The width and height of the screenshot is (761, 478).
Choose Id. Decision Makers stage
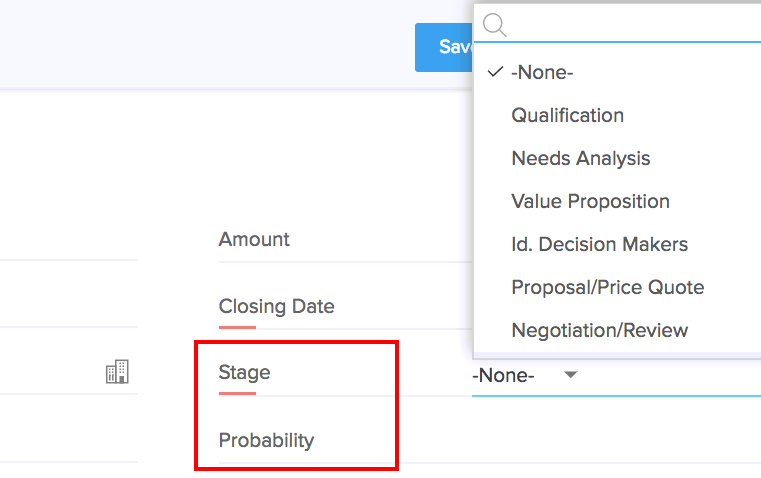[x=599, y=244]
